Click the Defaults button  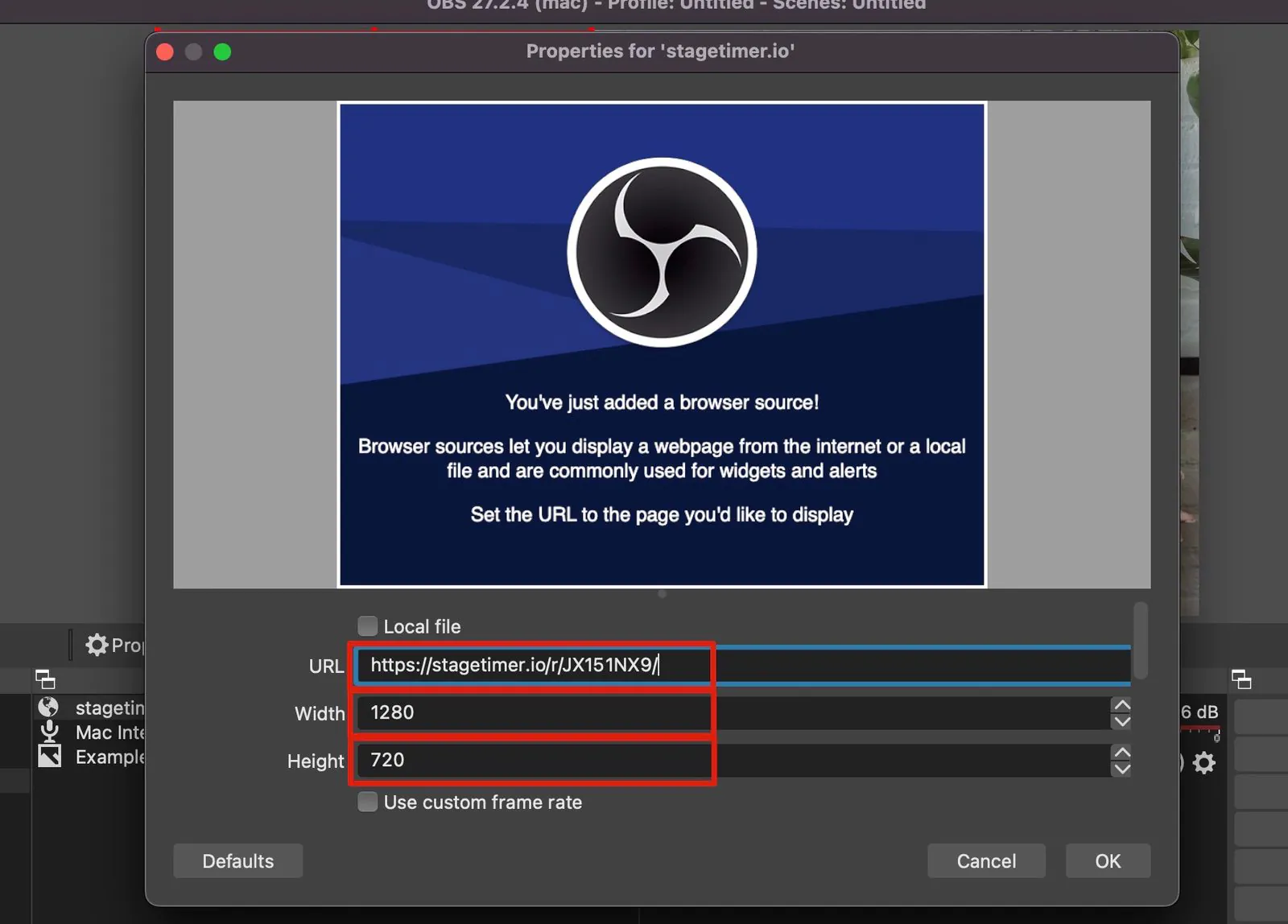(x=237, y=860)
